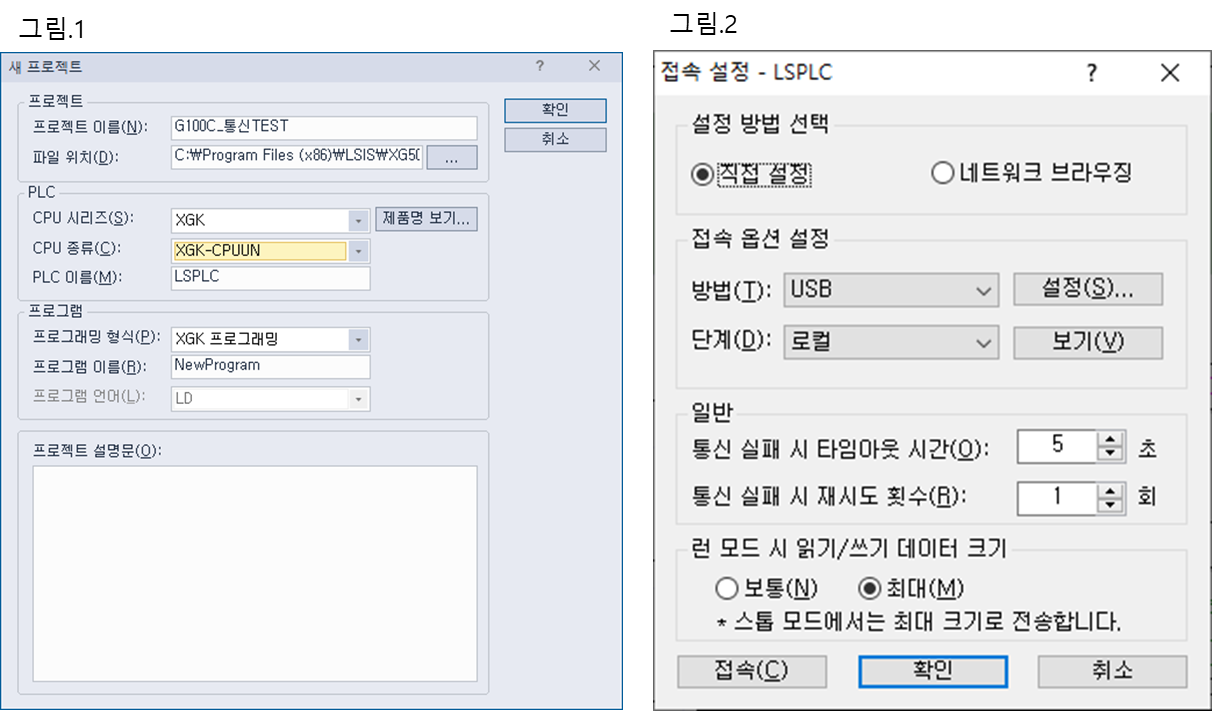Viewport: 1212px width, 711px height.
Task: Connect to the PLC with 접속(C)
Action: tap(752, 671)
